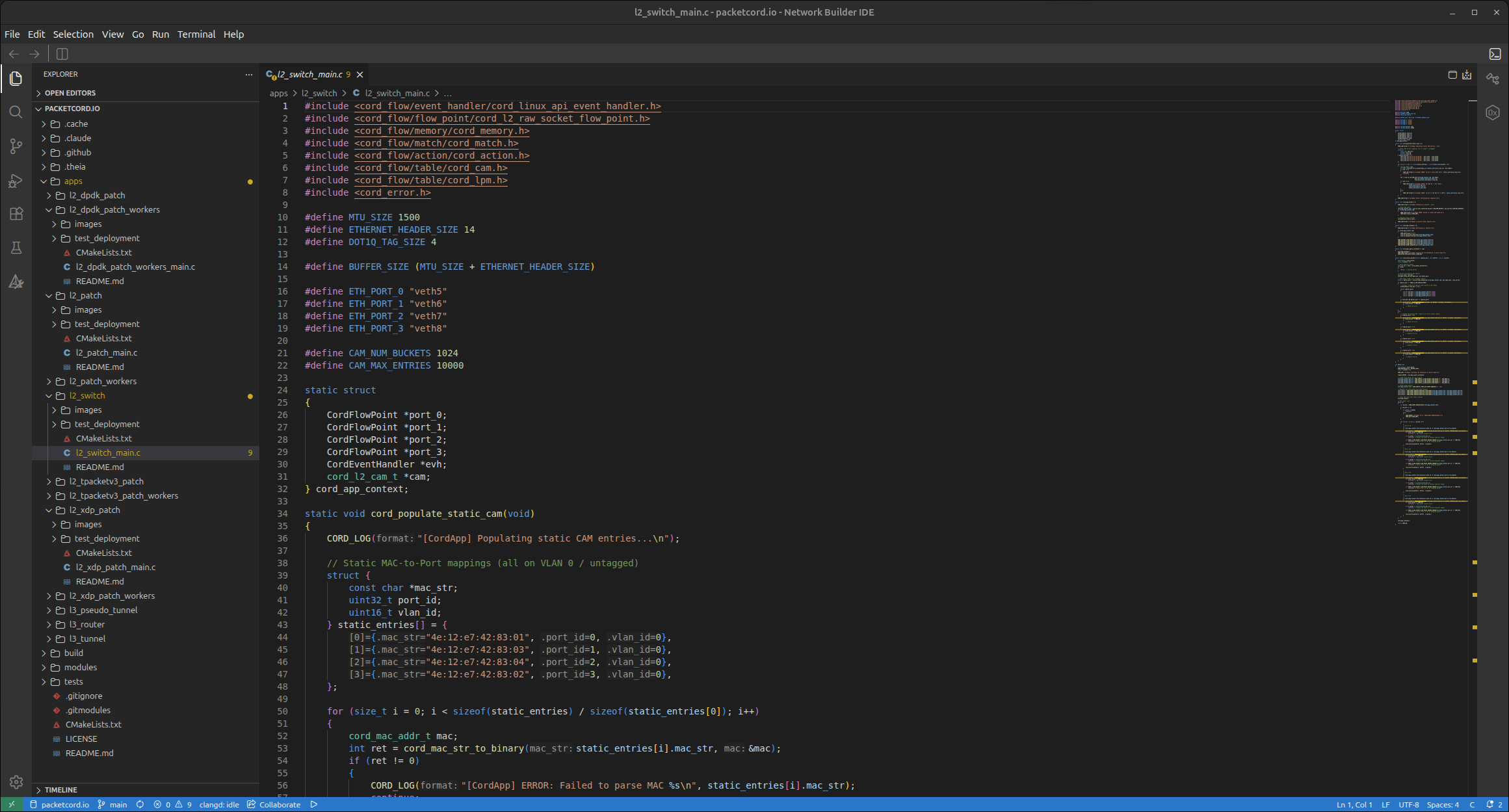Viewport: 1509px width, 812px height.
Task: Click the split editor icon
Action: [x=1452, y=75]
